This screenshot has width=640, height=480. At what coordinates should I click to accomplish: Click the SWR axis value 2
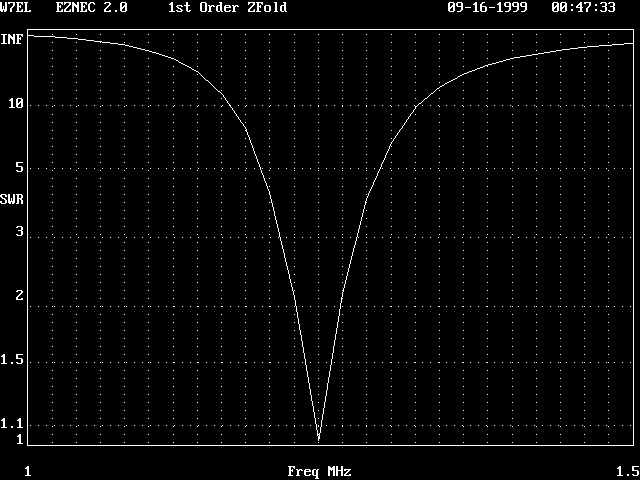click(x=19, y=296)
